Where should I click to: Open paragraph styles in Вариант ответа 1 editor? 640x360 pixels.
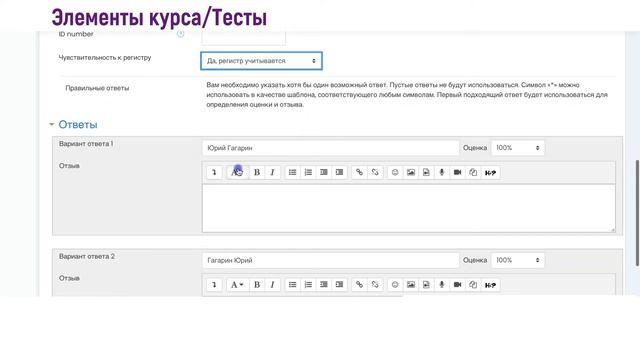coord(237,172)
